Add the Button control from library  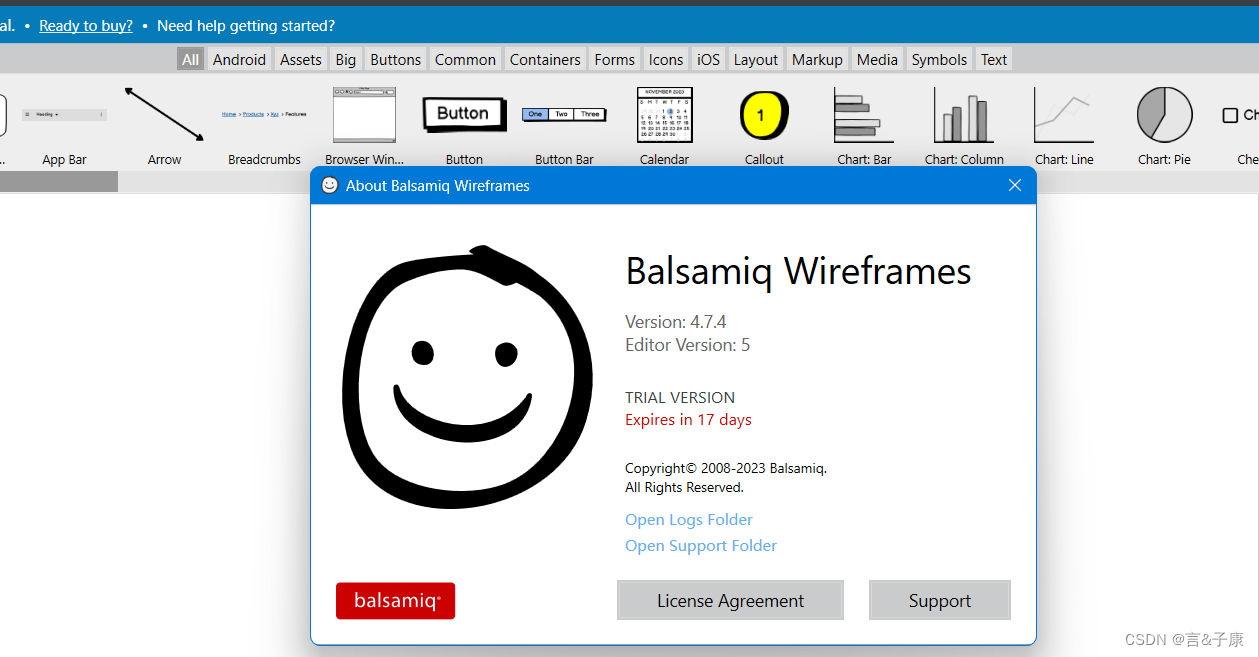(x=463, y=114)
